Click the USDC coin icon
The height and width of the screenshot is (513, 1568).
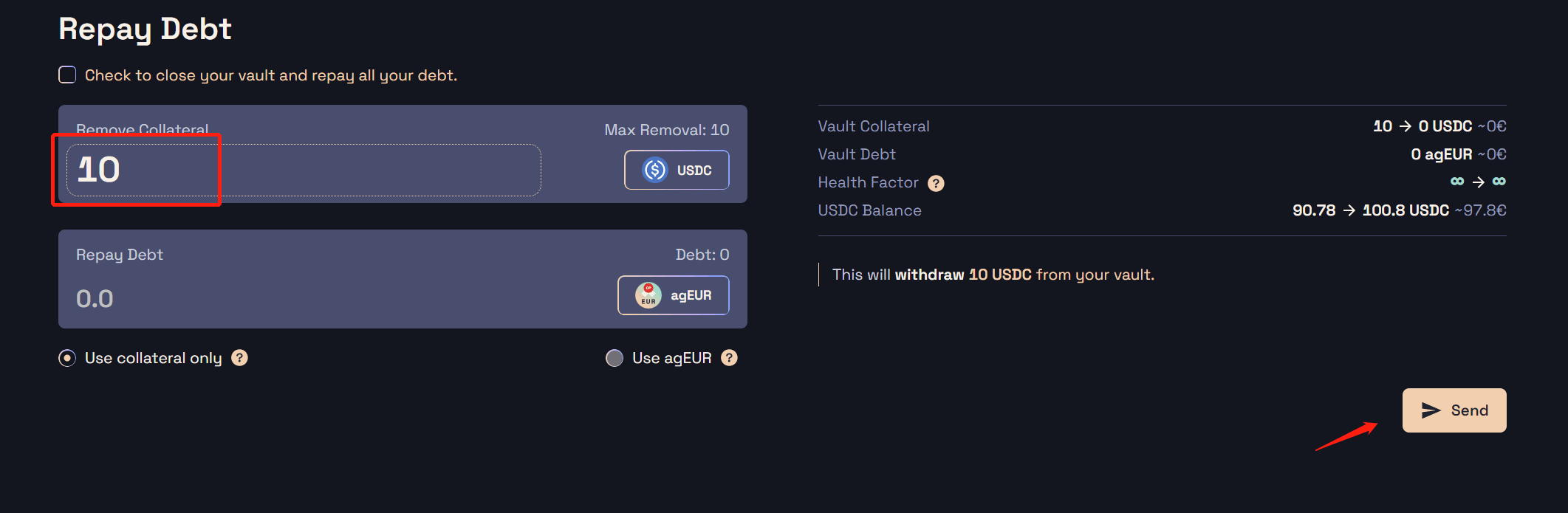point(655,170)
